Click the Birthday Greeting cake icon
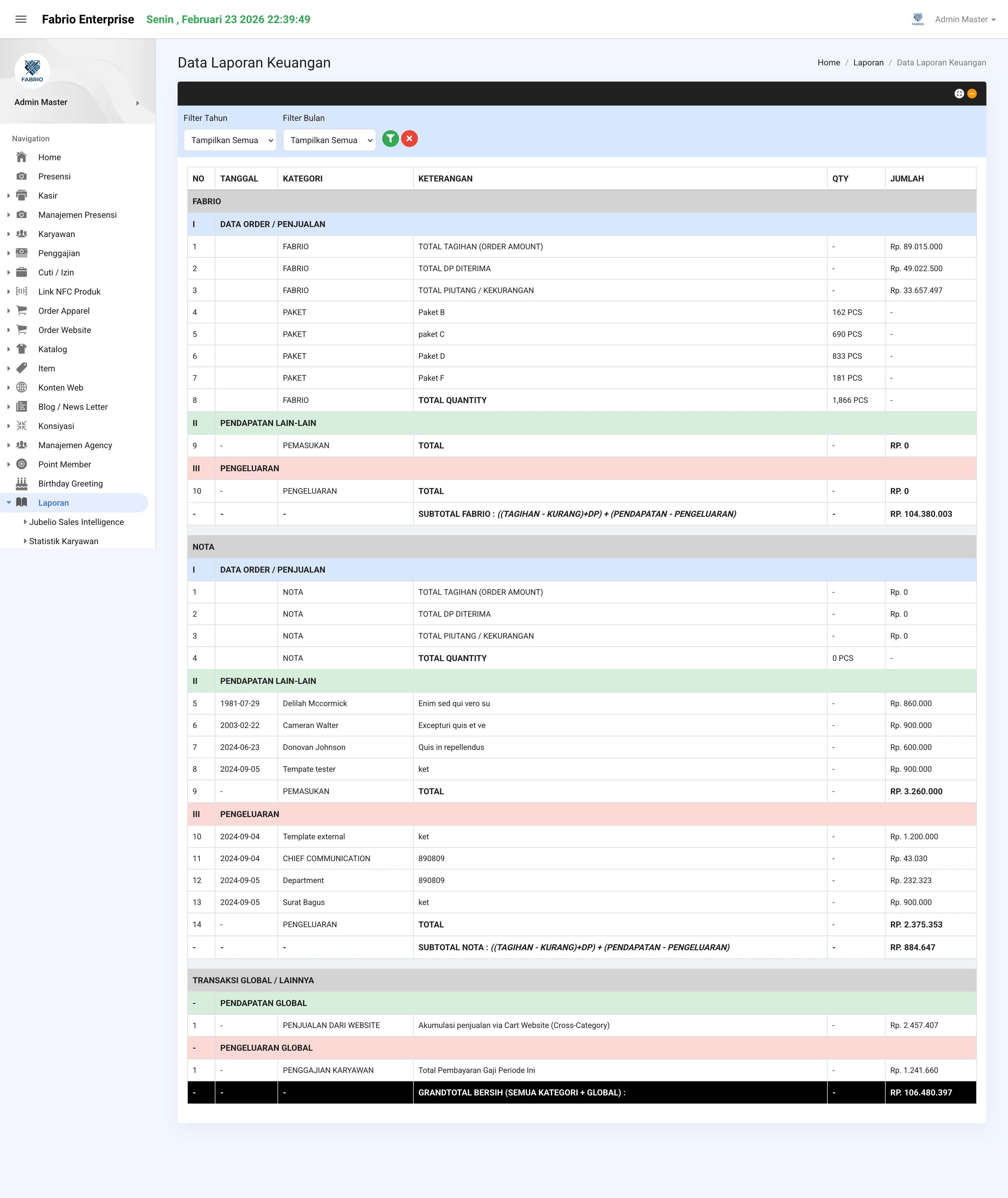The height and width of the screenshot is (1198, 1008). point(22,483)
